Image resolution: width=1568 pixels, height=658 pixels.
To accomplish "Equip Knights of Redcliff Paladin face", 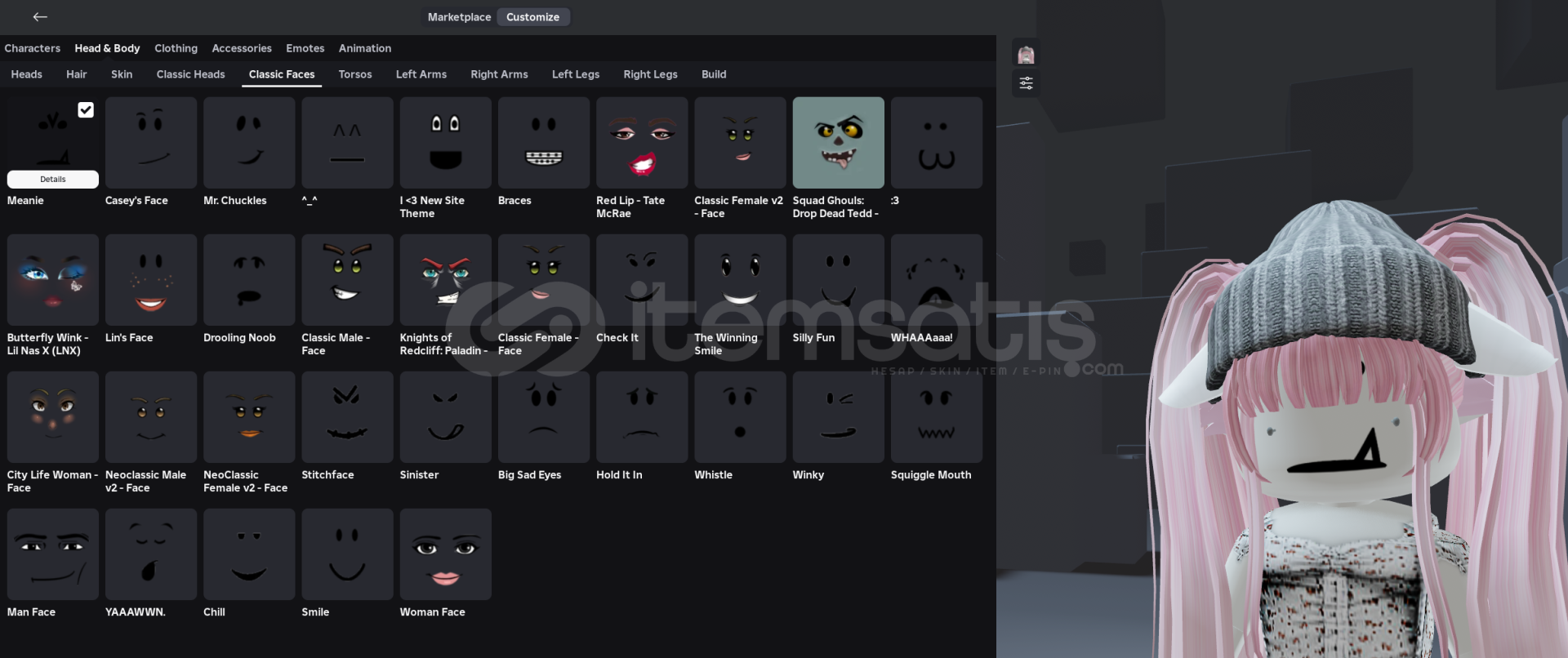I will point(446,280).
